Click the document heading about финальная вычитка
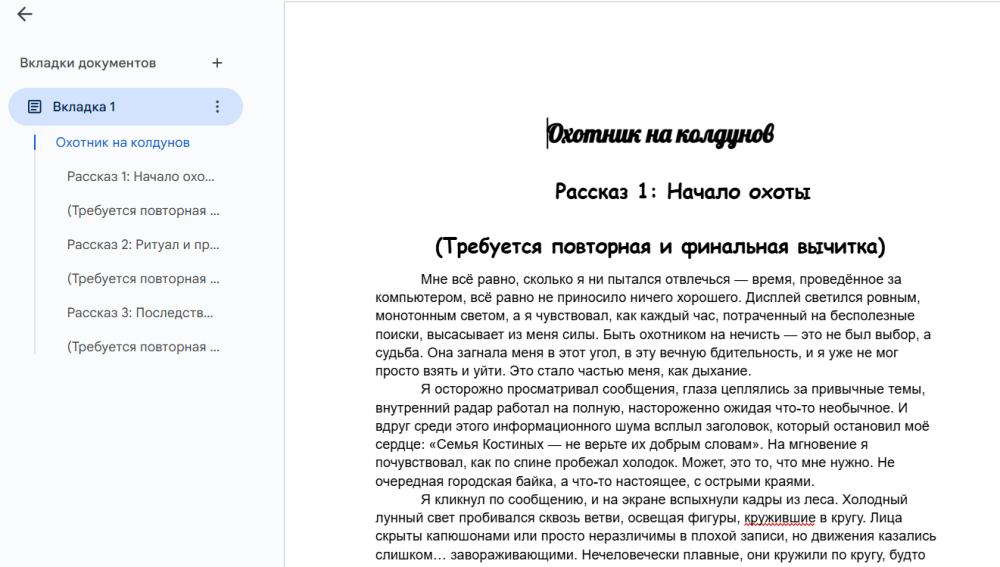The width and height of the screenshot is (1000, 567). click(x=660, y=246)
